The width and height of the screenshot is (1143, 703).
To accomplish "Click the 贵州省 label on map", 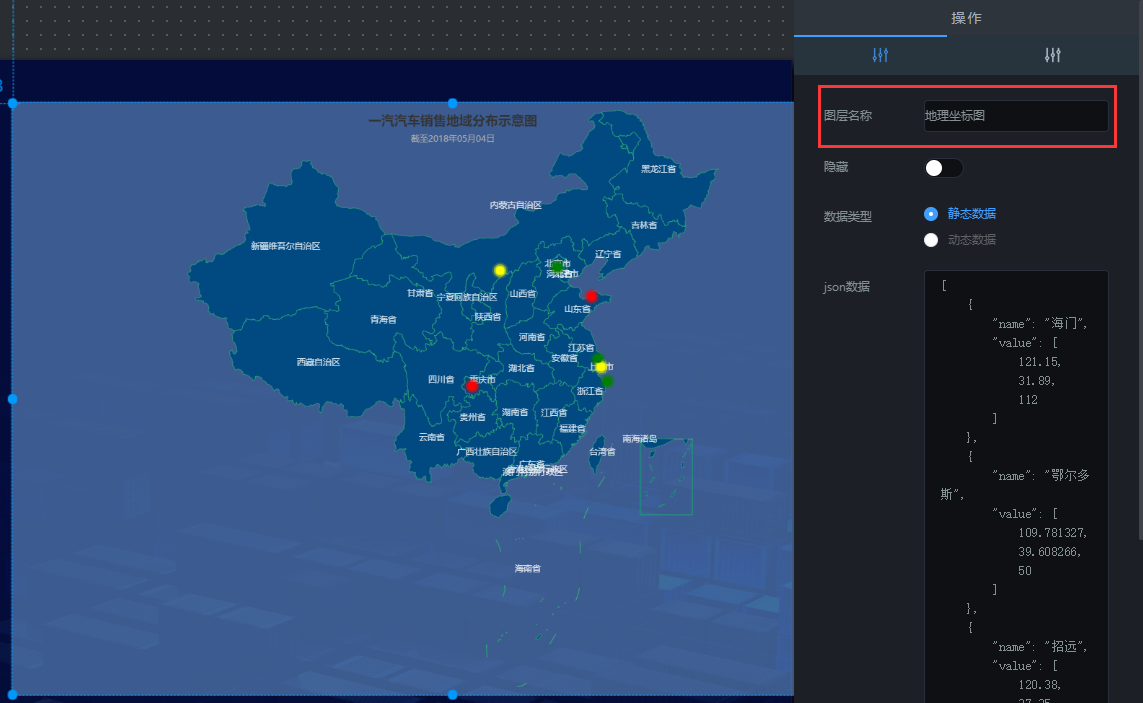I will coord(472,418).
